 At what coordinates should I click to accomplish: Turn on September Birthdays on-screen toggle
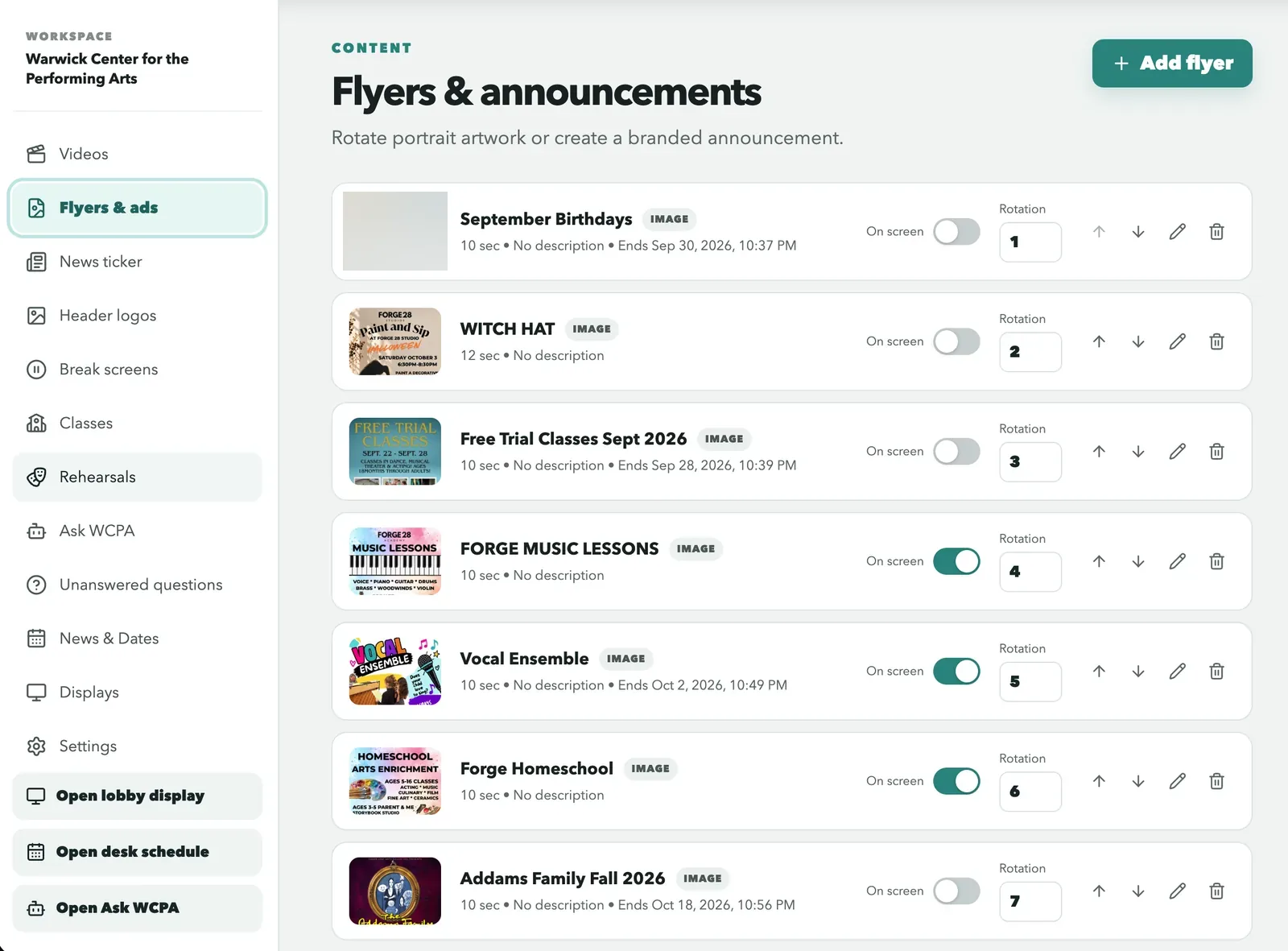coord(956,232)
